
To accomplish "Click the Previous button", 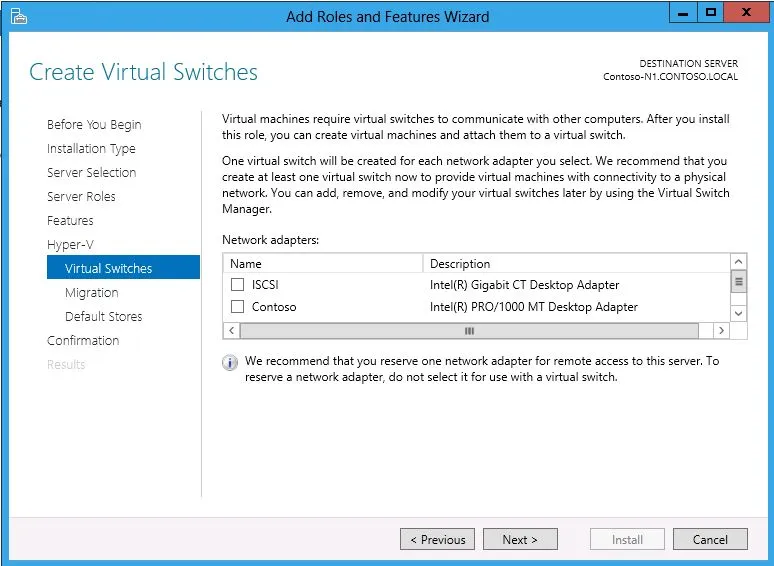I will coord(437,539).
